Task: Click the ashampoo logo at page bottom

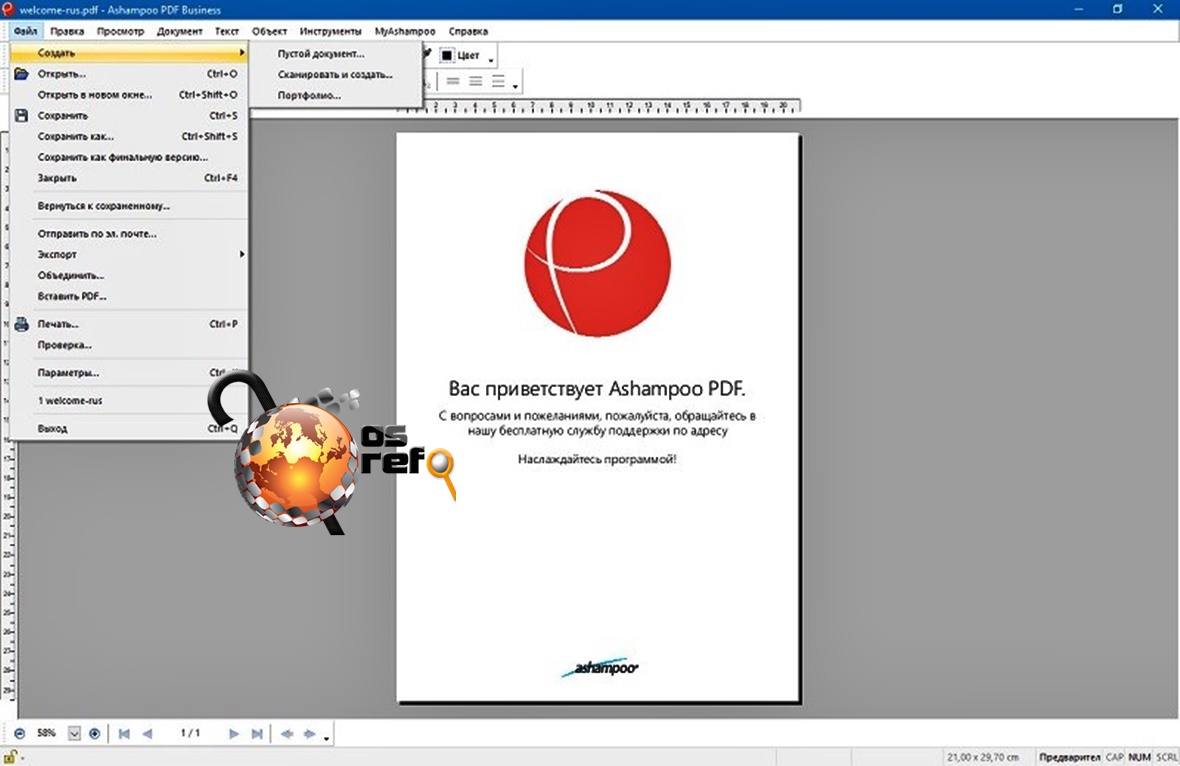Action: tap(600, 667)
